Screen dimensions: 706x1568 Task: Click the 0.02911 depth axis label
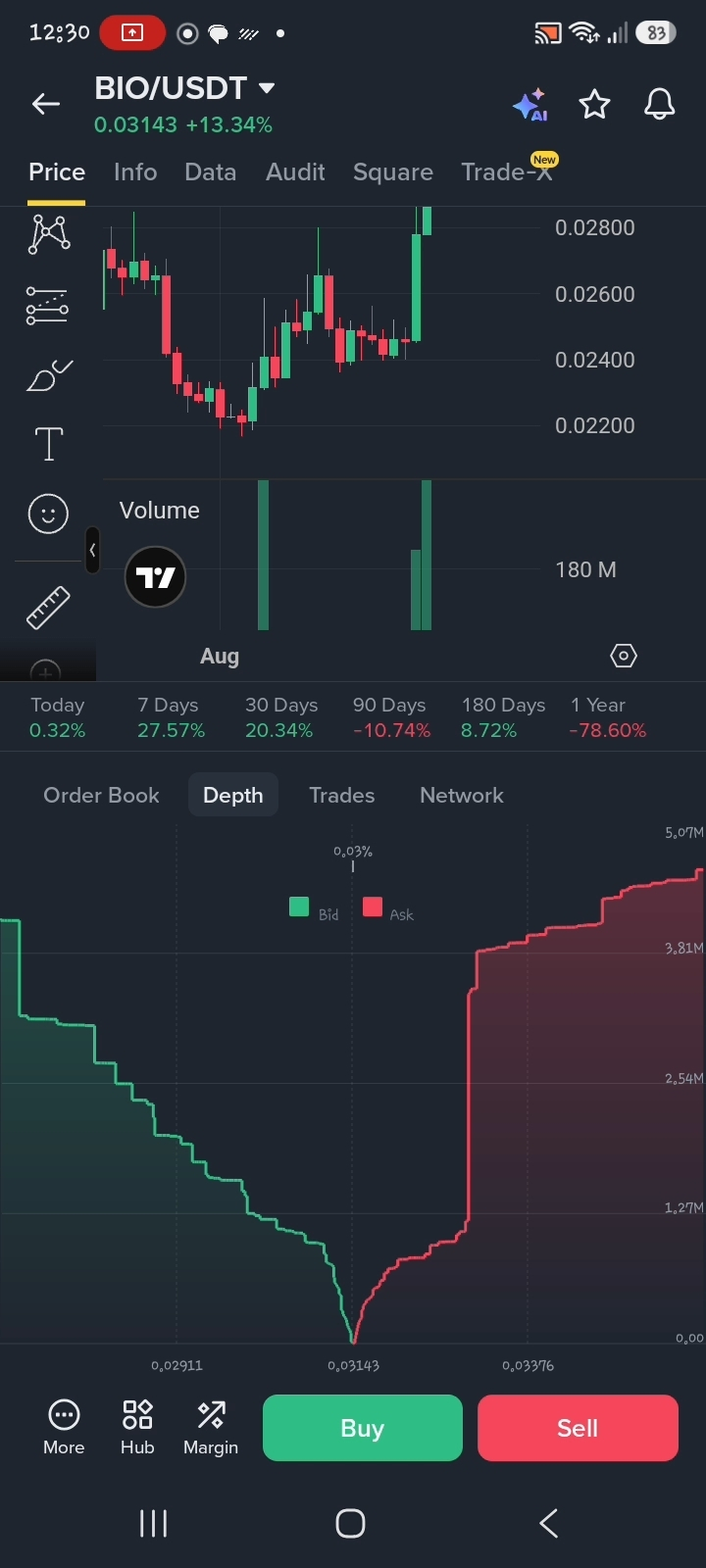click(176, 1365)
